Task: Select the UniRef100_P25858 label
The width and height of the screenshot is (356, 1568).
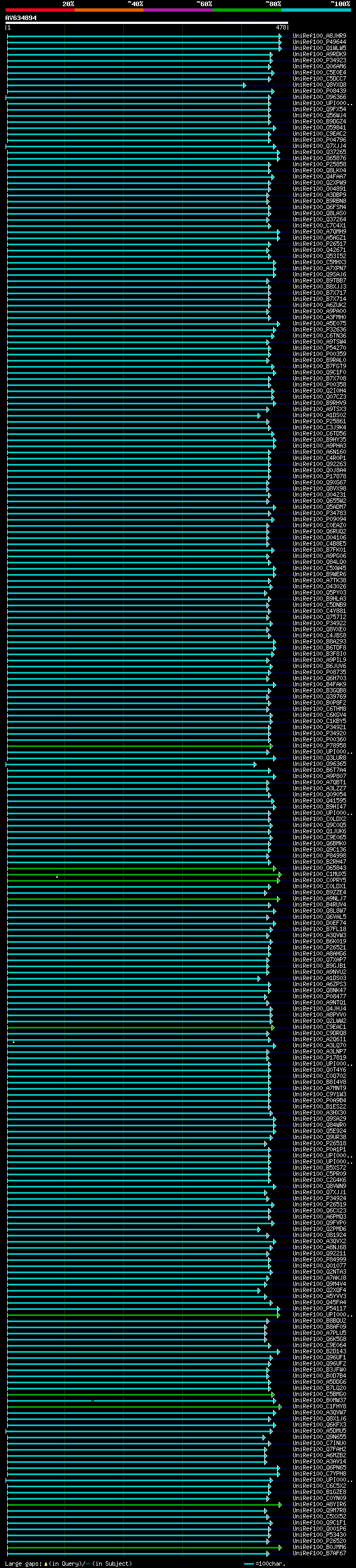Action: click(x=319, y=164)
